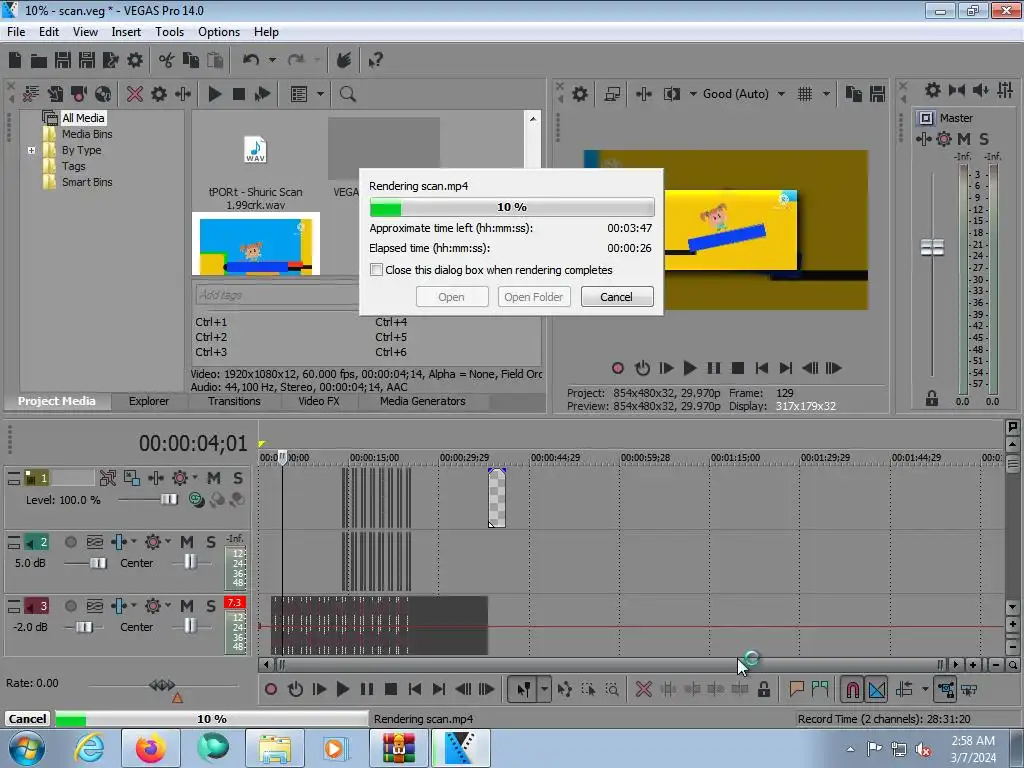Open Undo history dropdown arrow
Image resolution: width=1024 pixels, height=768 pixels.
click(x=272, y=60)
